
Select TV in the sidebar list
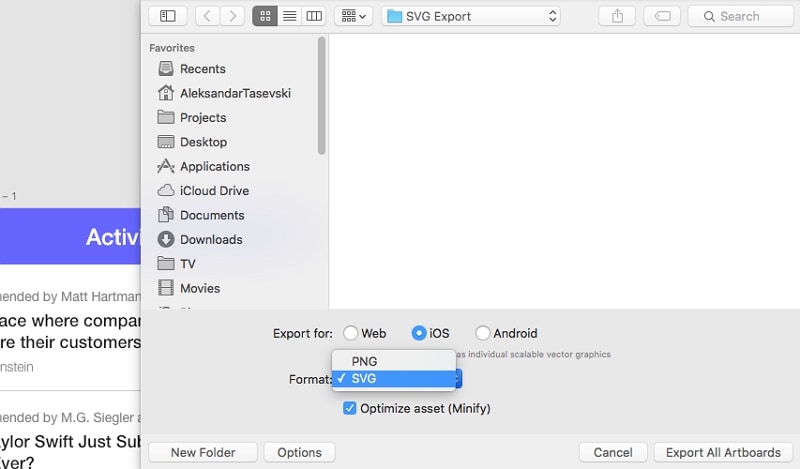click(188, 264)
